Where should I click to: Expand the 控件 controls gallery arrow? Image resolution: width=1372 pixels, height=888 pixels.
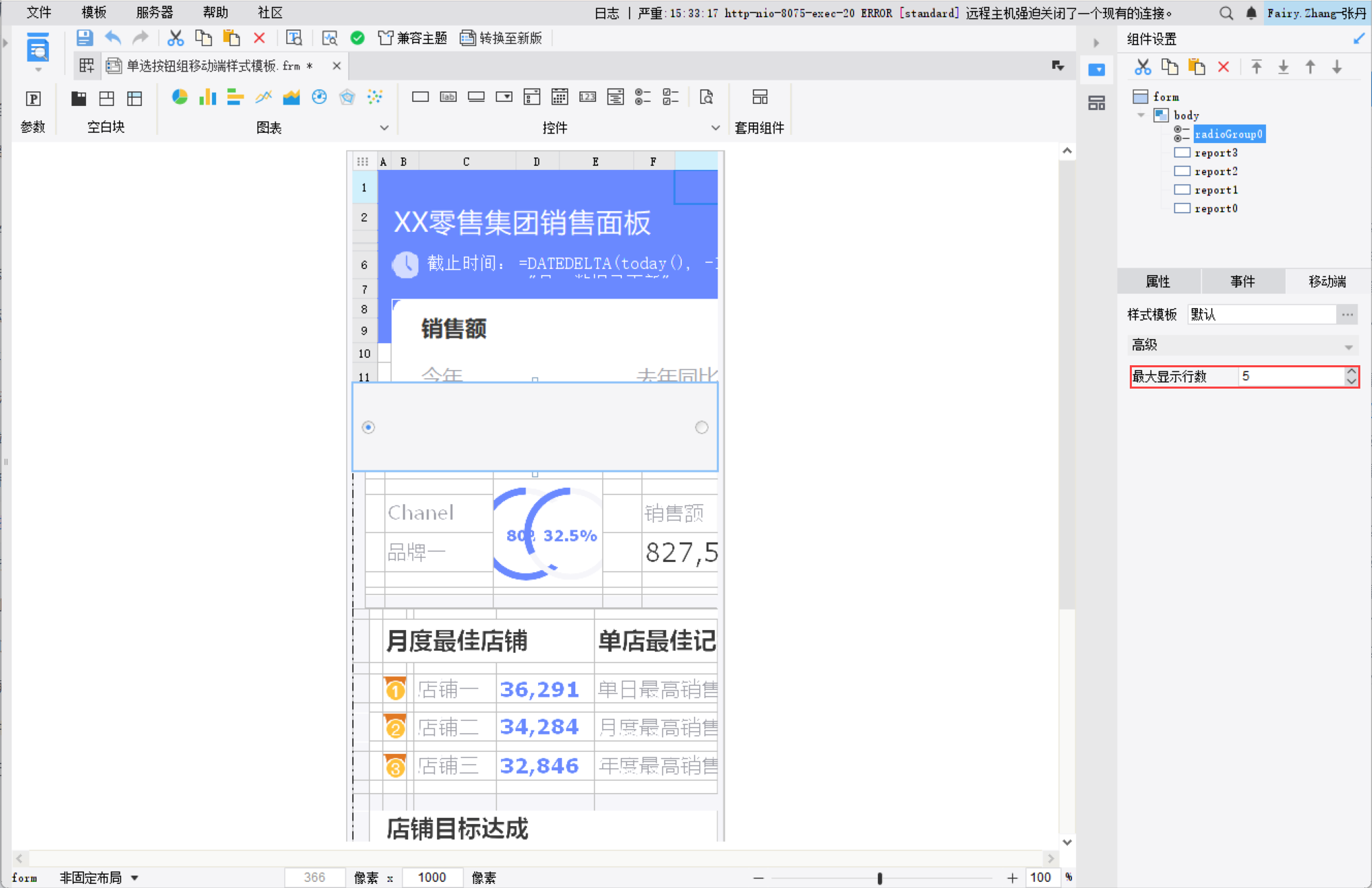715,128
